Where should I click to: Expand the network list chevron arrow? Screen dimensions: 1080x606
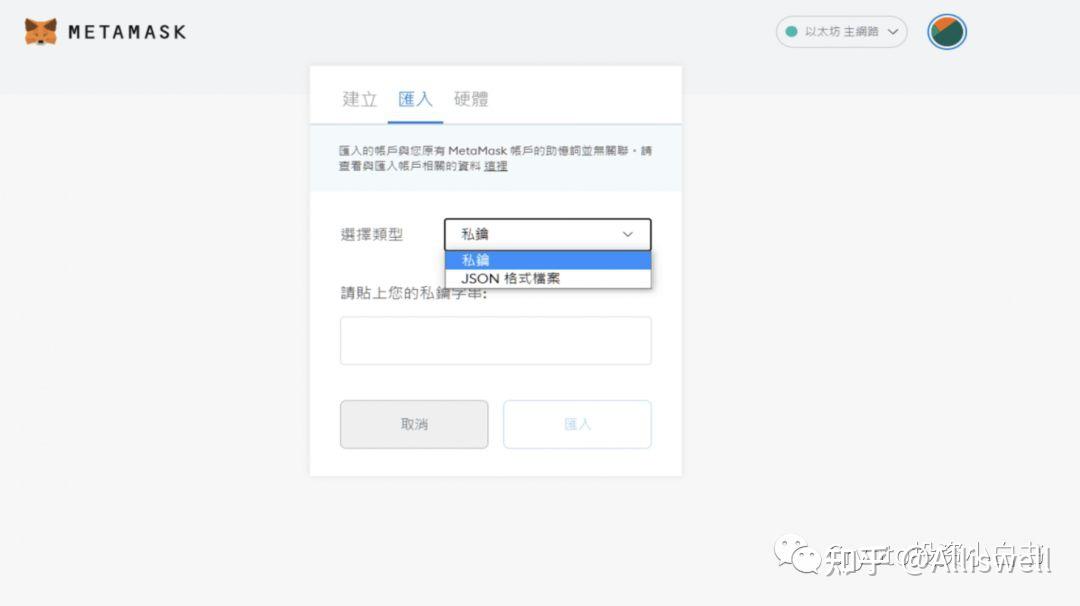pos(893,32)
